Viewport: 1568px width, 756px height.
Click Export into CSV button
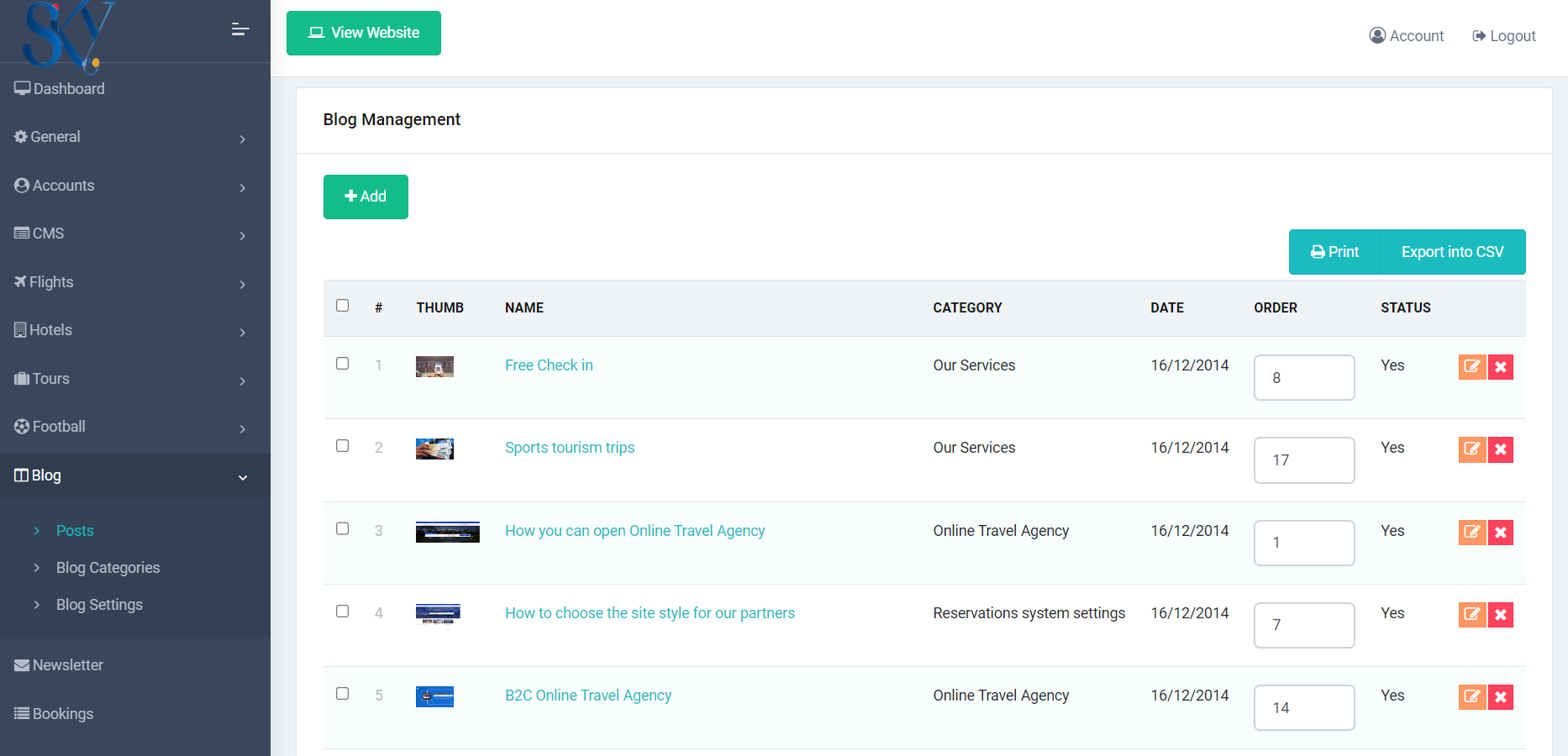pos(1452,252)
